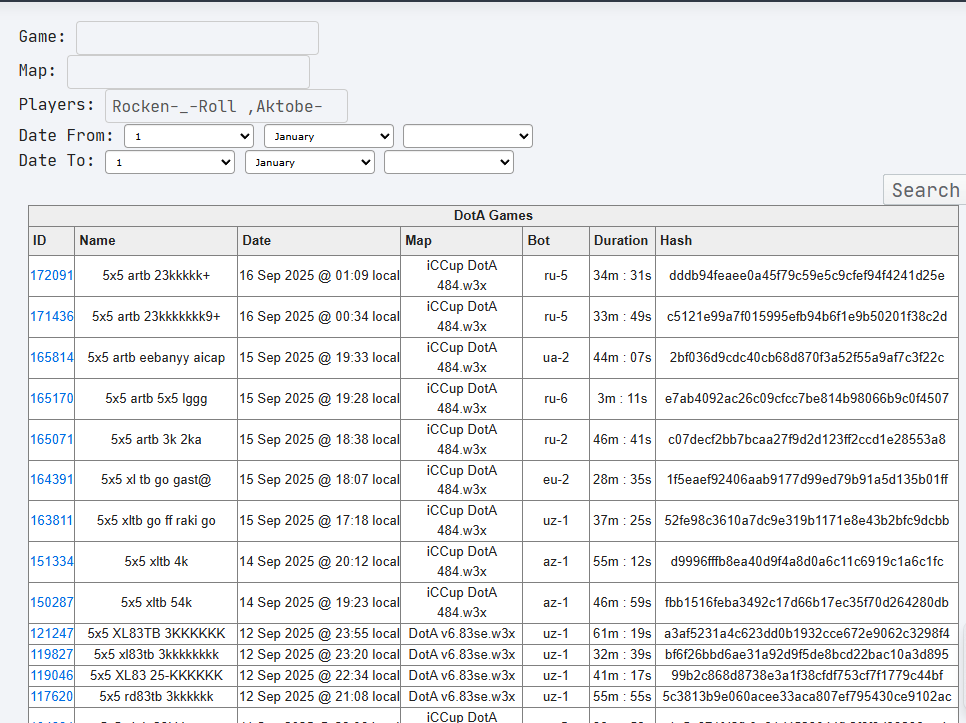This screenshot has width=966, height=723.
Task: Follow the 121247 game link
Action: click(52, 633)
